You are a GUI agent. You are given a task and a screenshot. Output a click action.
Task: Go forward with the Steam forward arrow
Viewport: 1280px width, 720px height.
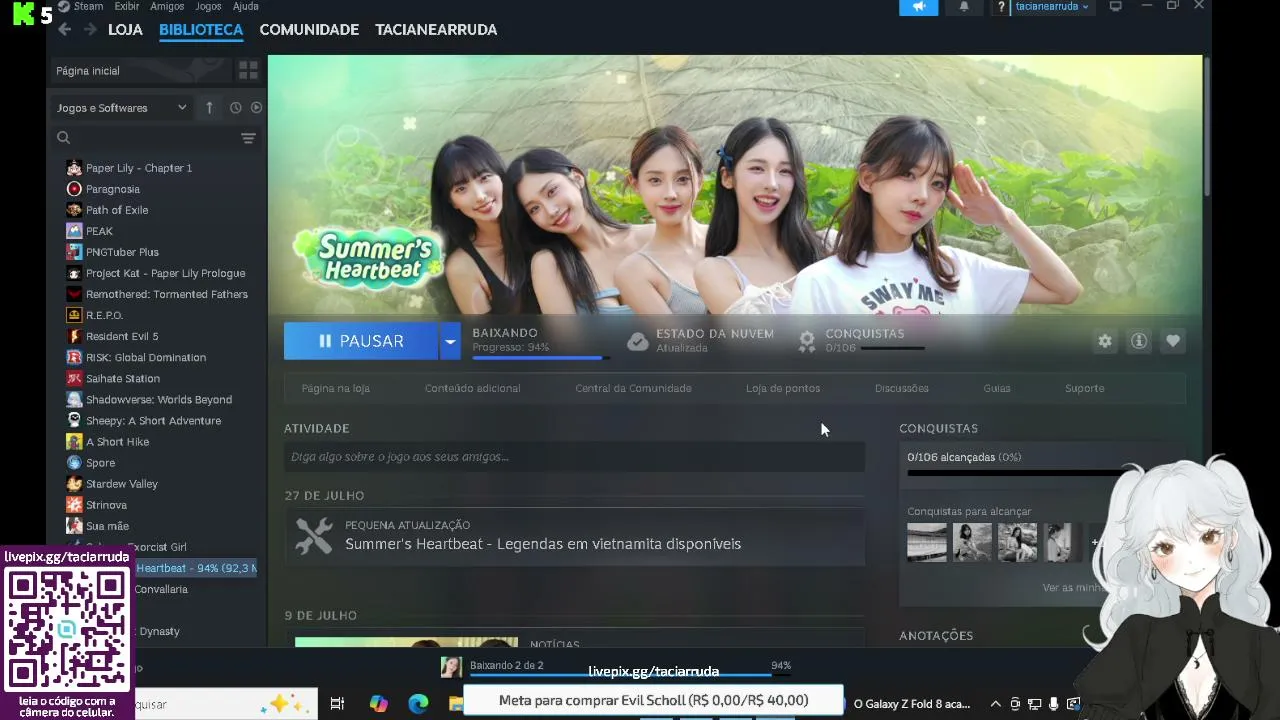(90, 30)
